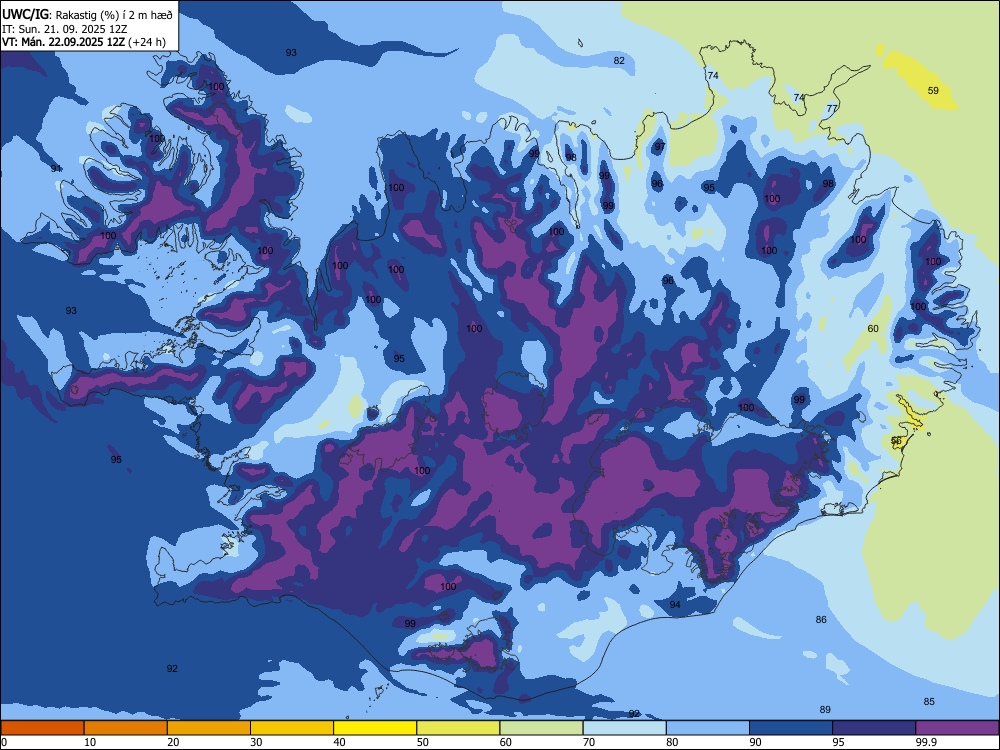Click the legend label '30'
The height and width of the screenshot is (750, 1000).
[x=256, y=742]
